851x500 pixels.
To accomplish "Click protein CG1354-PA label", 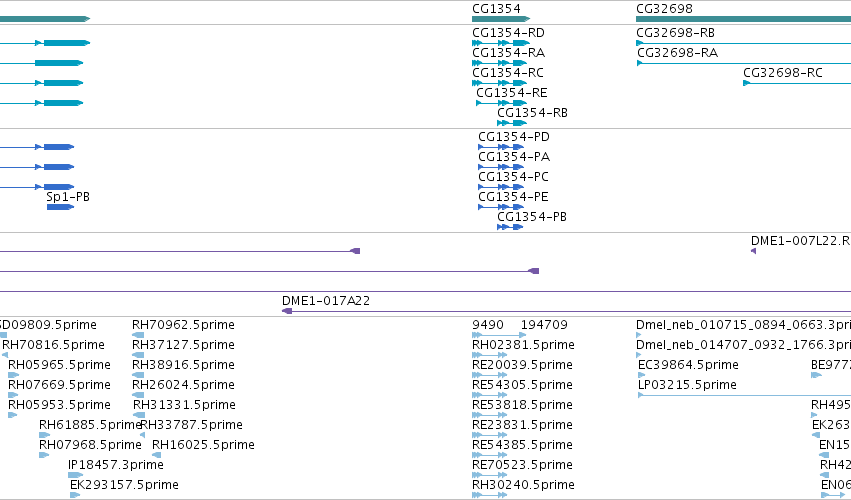I will coord(514,157).
